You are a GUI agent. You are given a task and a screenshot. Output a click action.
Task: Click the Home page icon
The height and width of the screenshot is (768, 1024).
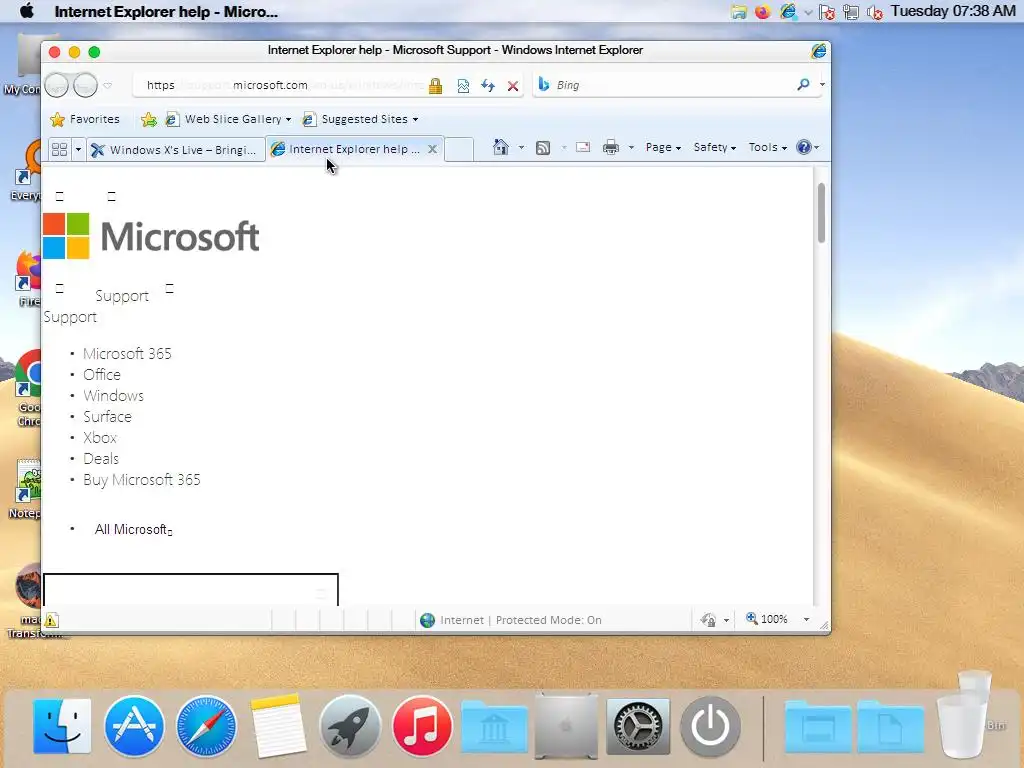501,147
